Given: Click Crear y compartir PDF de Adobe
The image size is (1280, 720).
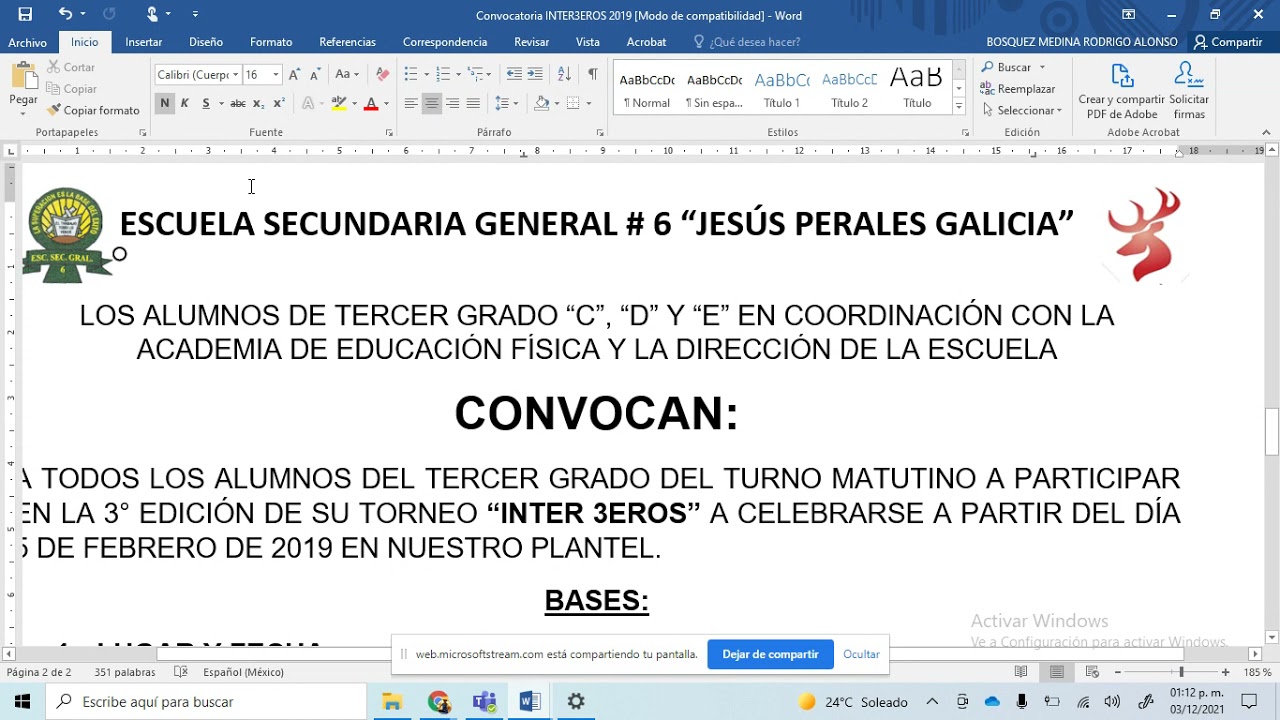Looking at the screenshot, I should tap(1121, 90).
